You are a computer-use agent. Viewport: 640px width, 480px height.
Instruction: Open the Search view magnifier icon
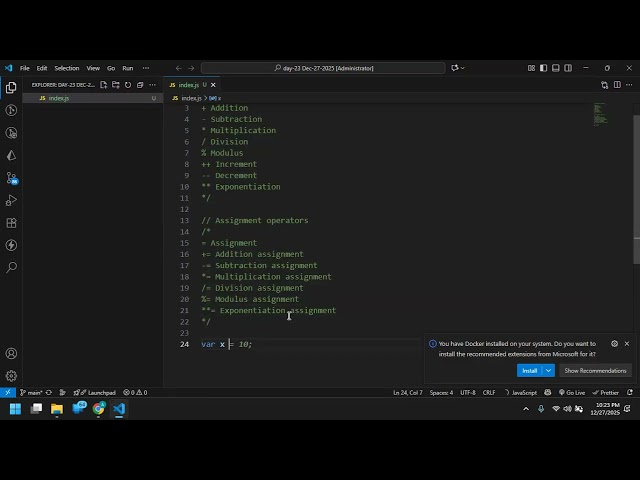pos(11,268)
